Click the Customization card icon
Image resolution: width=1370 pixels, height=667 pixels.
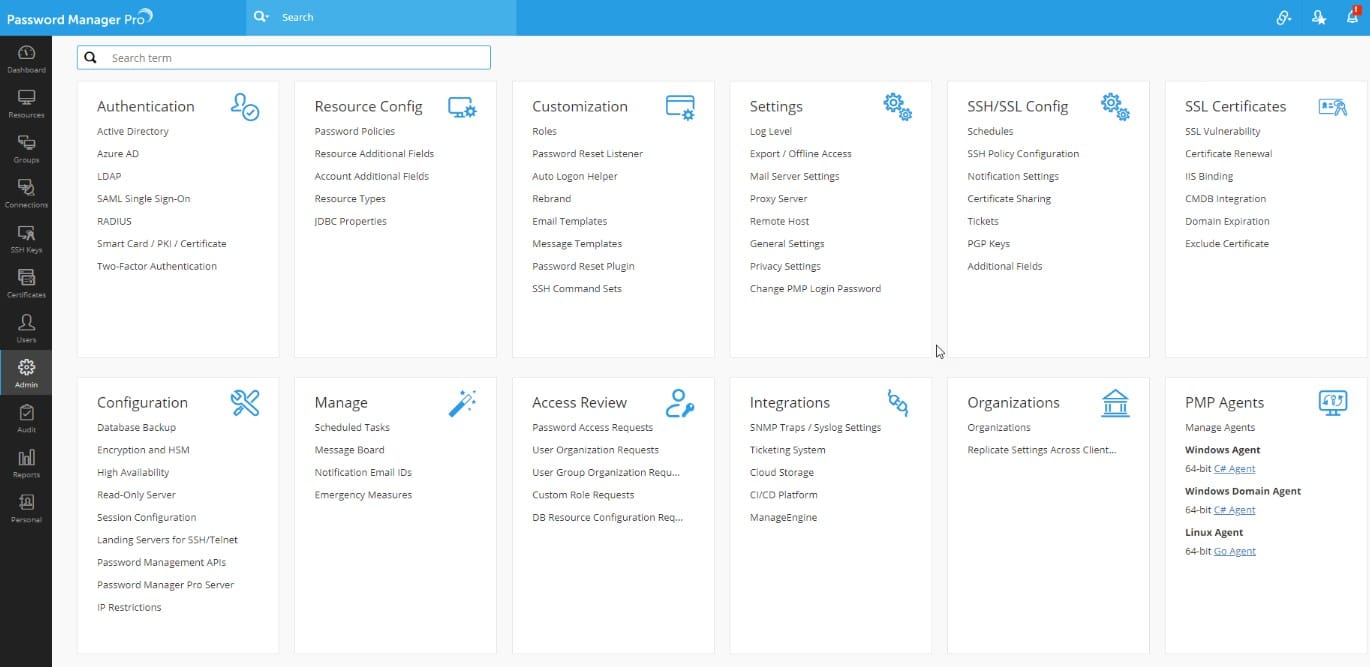click(680, 107)
